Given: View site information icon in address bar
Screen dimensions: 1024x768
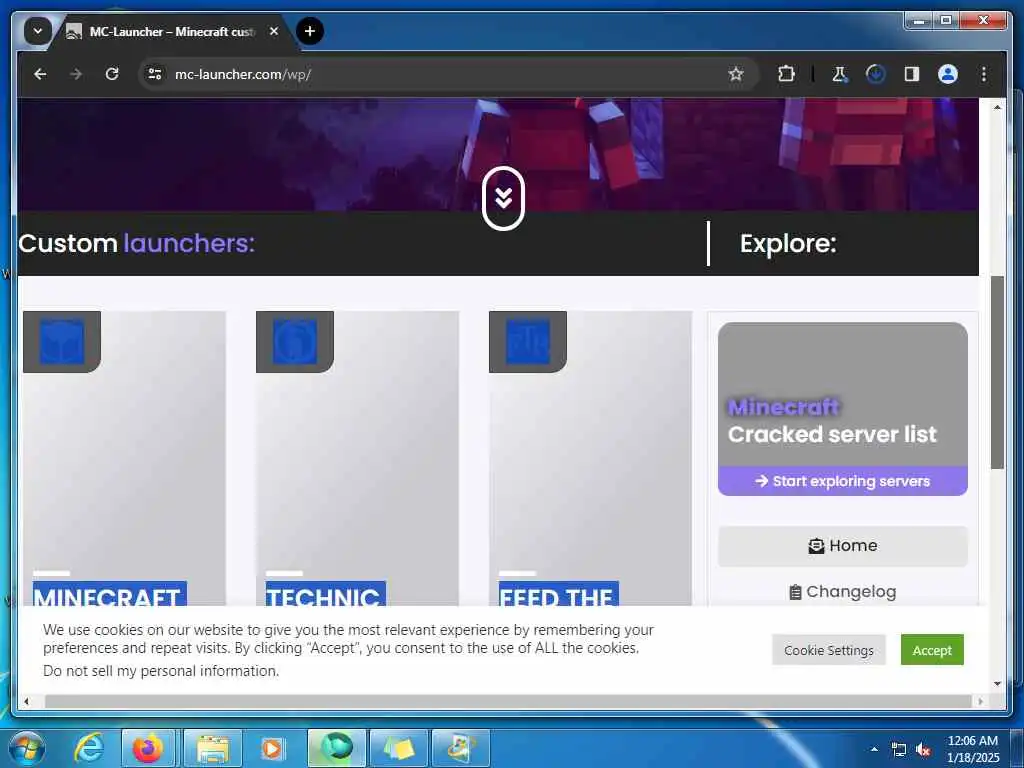Looking at the screenshot, I should (x=155, y=74).
